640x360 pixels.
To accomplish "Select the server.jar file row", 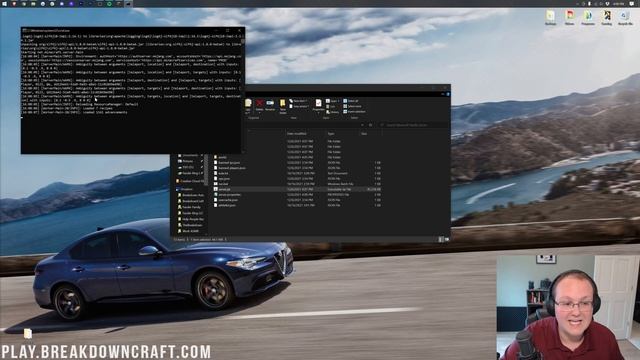I will (297, 189).
